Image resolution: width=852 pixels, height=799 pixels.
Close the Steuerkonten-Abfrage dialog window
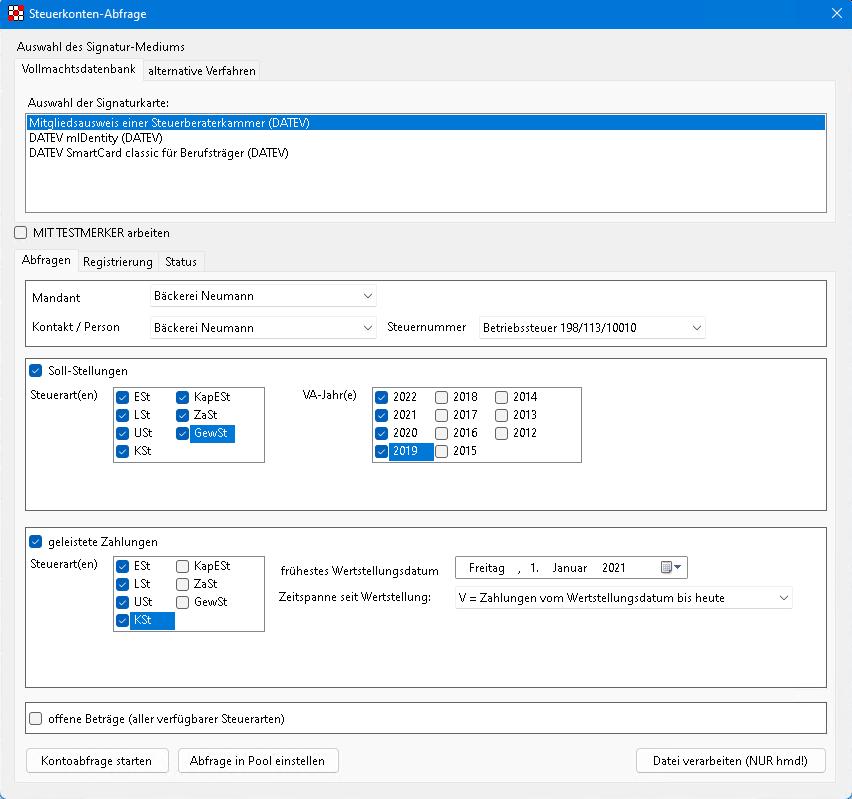(x=836, y=13)
